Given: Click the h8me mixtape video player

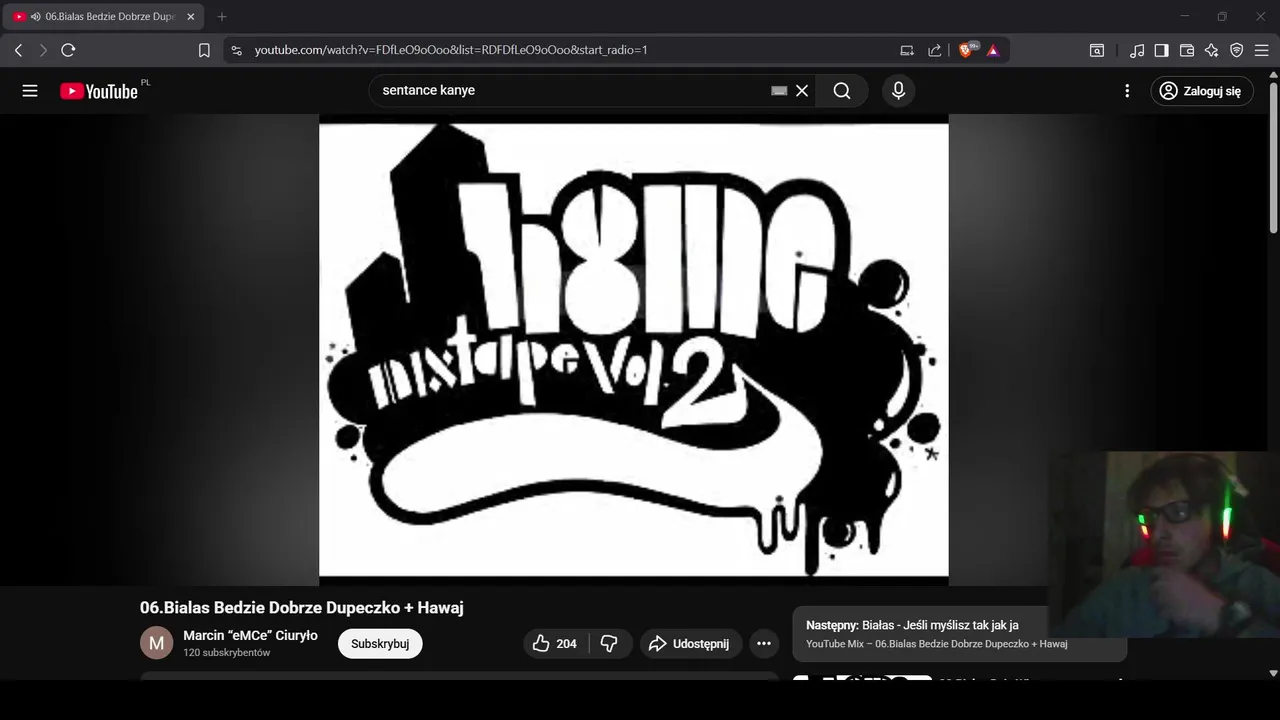Looking at the screenshot, I should click(633, 349).
